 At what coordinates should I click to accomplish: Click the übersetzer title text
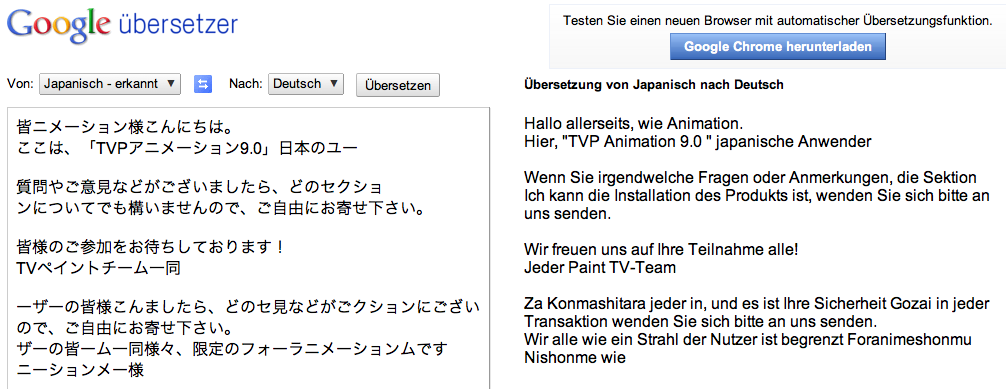(x=178, y=25)
